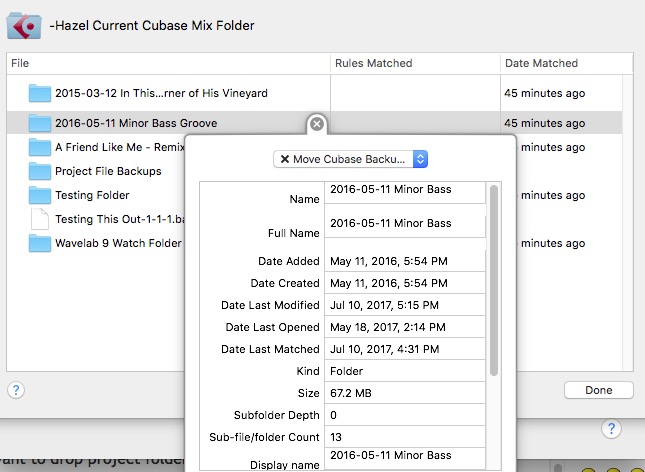
Task: Click the Name value field in popover
Action: [405, 193]
